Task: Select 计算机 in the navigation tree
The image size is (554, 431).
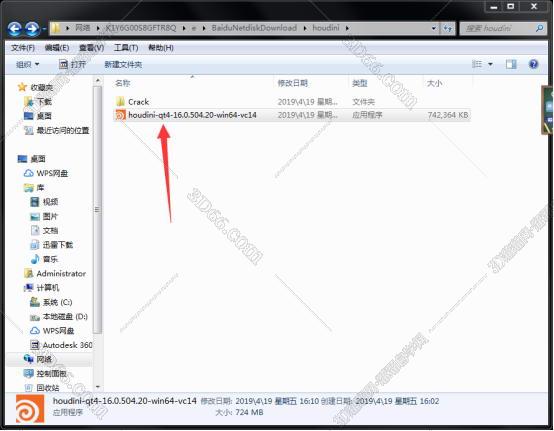Action: [48, 288]
